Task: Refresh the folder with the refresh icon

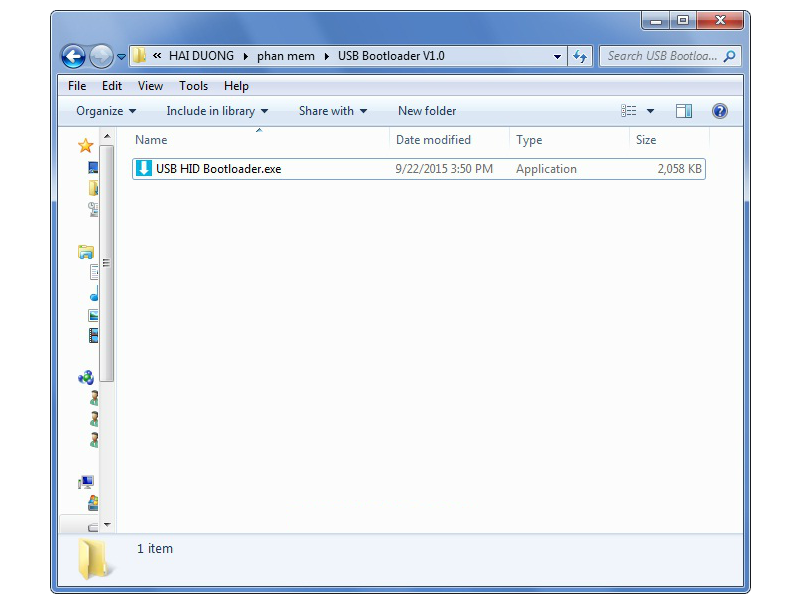Action: click(x=580, y=56)
